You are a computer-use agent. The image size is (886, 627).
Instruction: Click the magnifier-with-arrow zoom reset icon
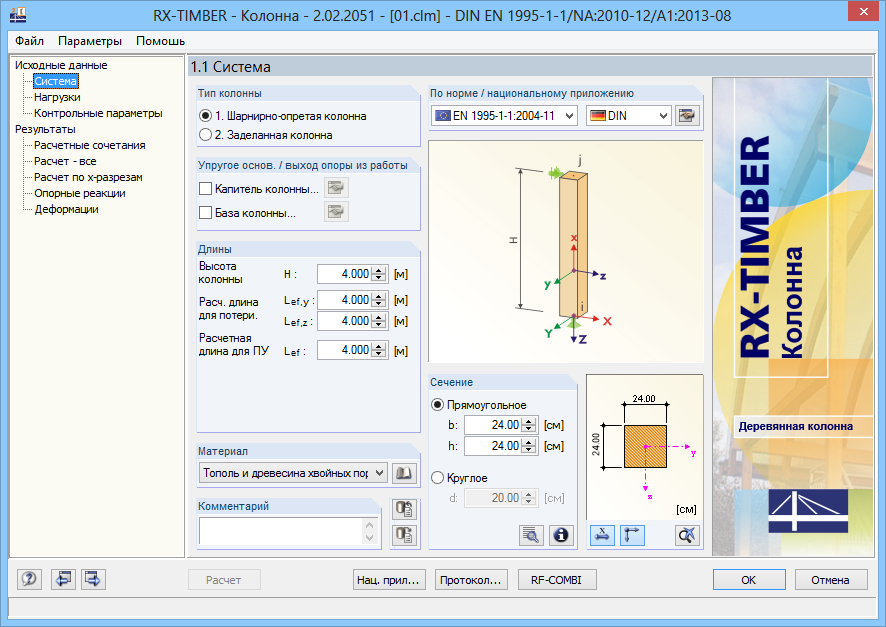click(687, 535)
